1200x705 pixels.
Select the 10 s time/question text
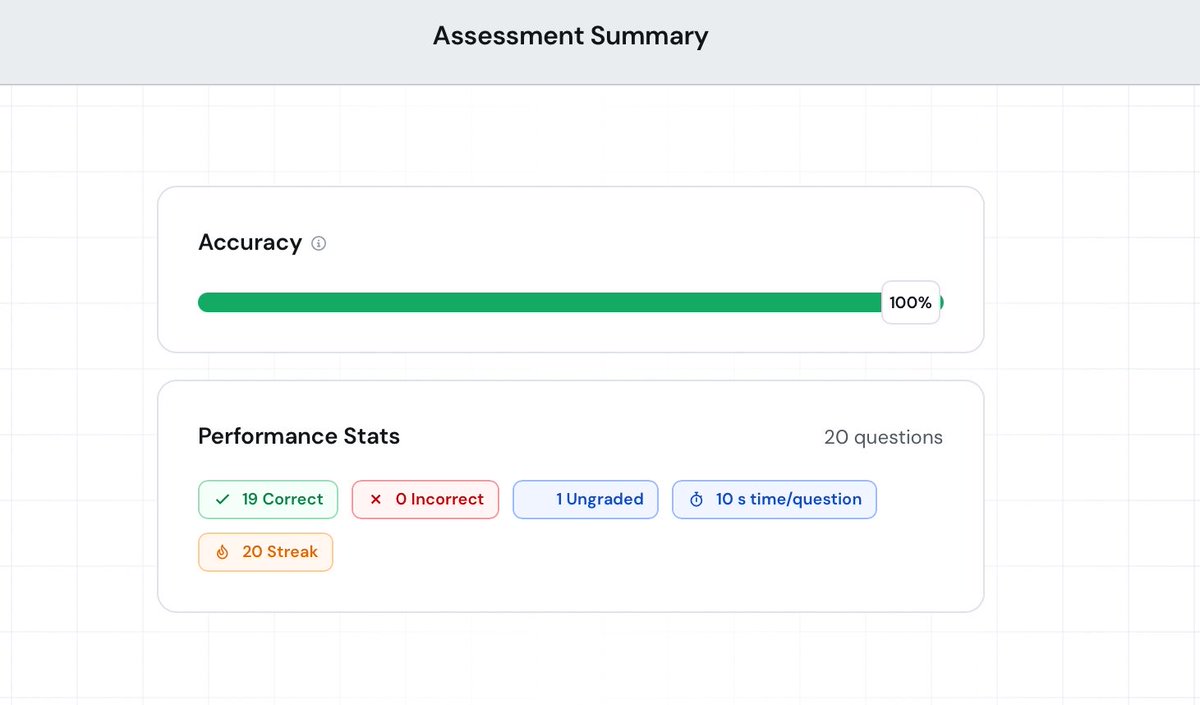point(789,499)
